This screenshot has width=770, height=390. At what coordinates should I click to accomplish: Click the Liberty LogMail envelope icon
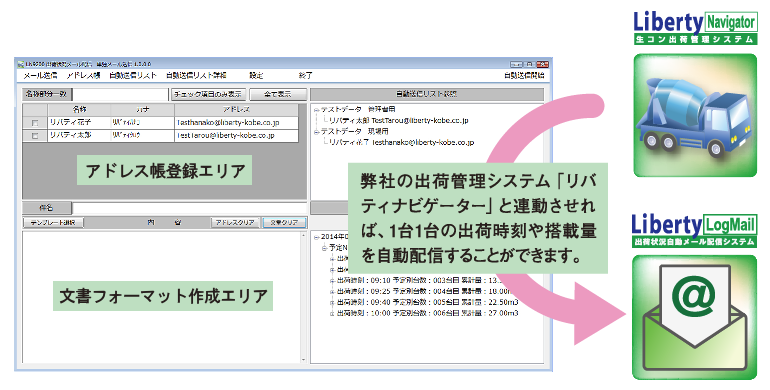point(694,317)
